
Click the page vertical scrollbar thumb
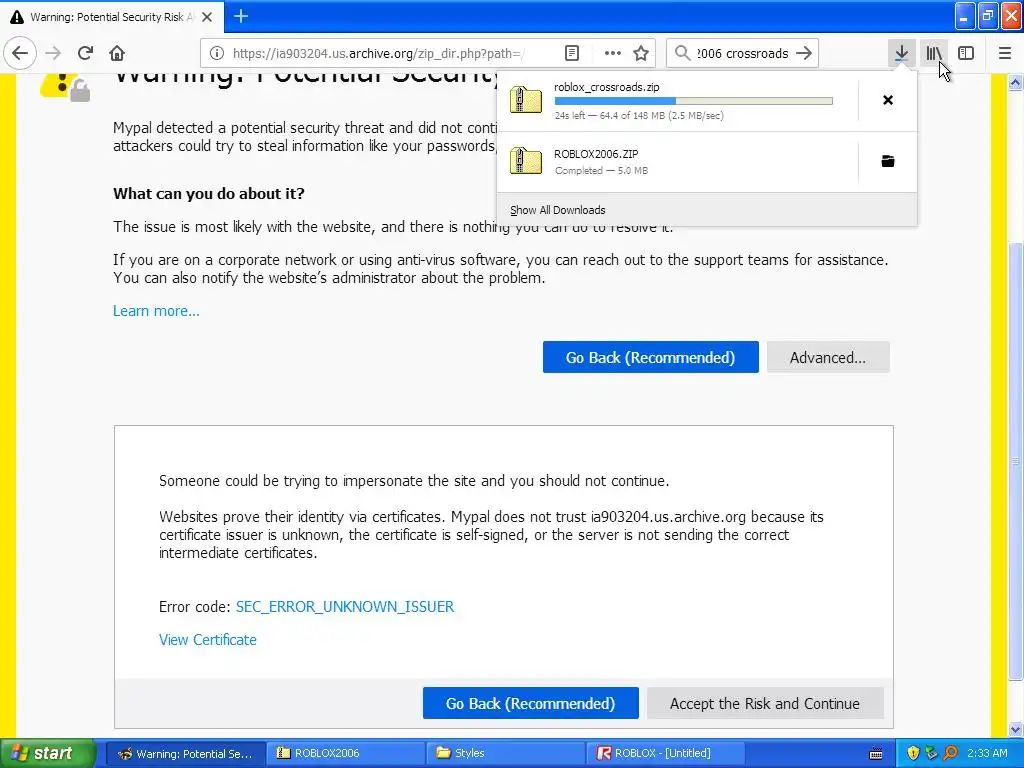pos(1016,461)
